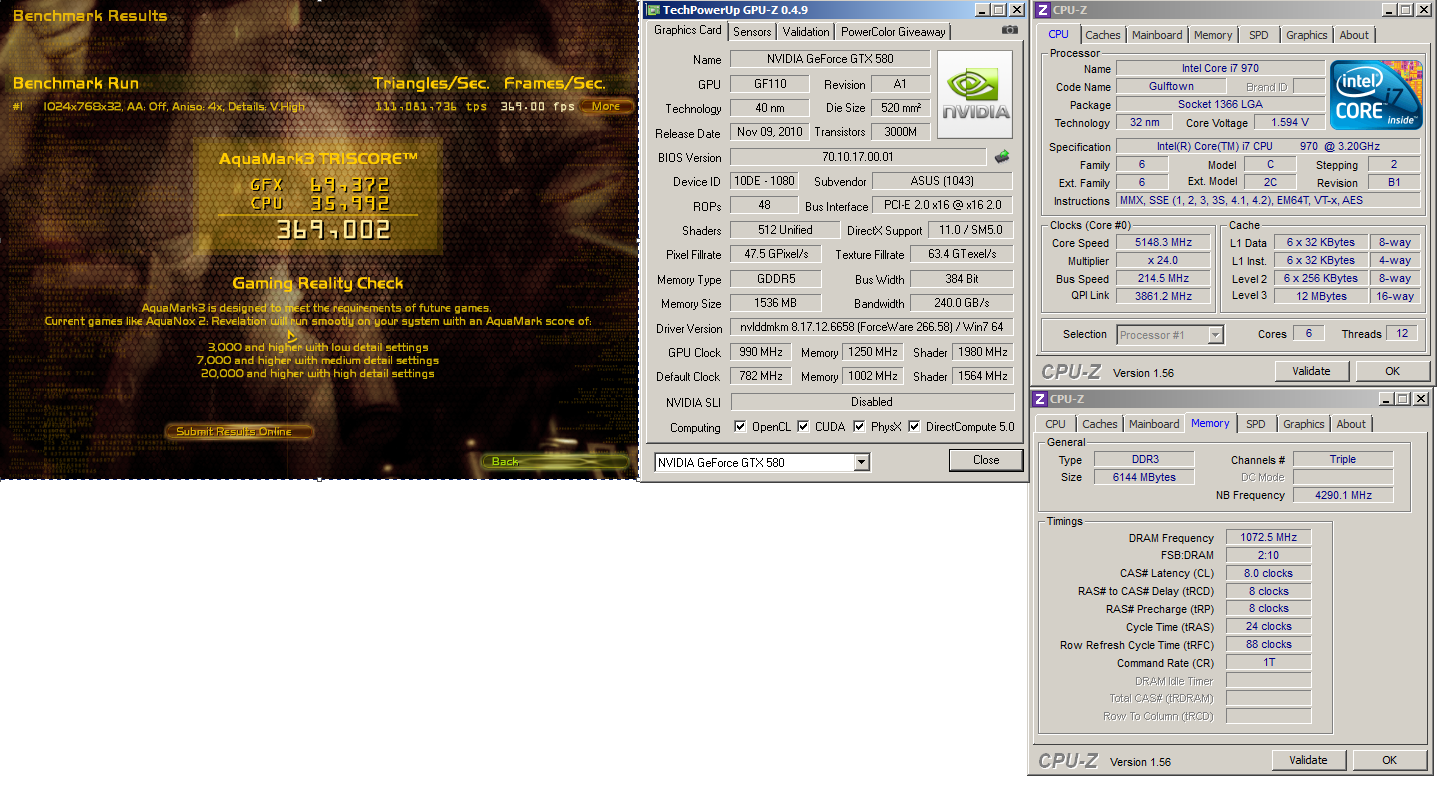1441x793 pixels.
Task: Click the Core Voltage value 1.594 V
Action: [1290, 123]
